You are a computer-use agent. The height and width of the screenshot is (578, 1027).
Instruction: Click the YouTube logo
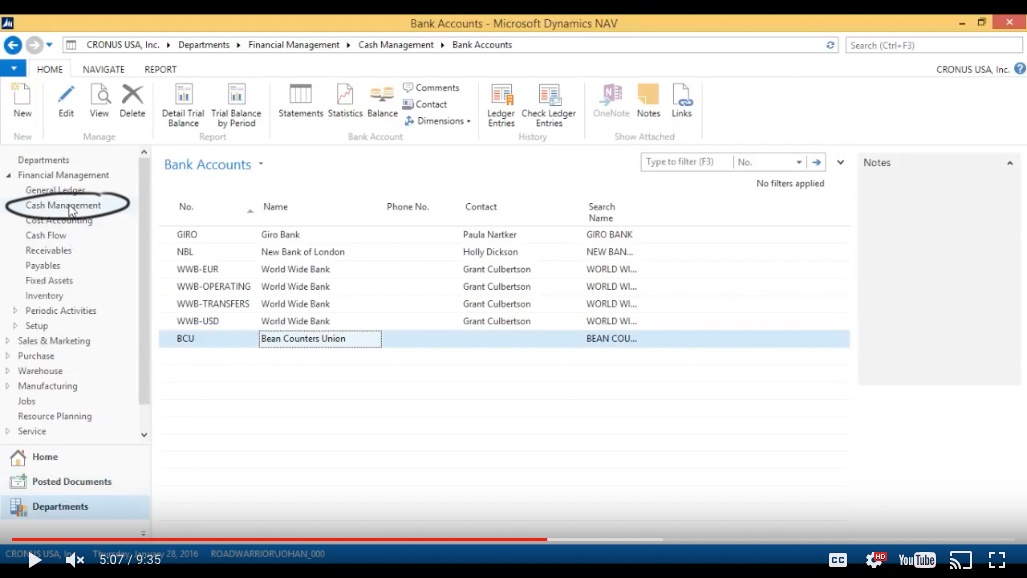917,560
